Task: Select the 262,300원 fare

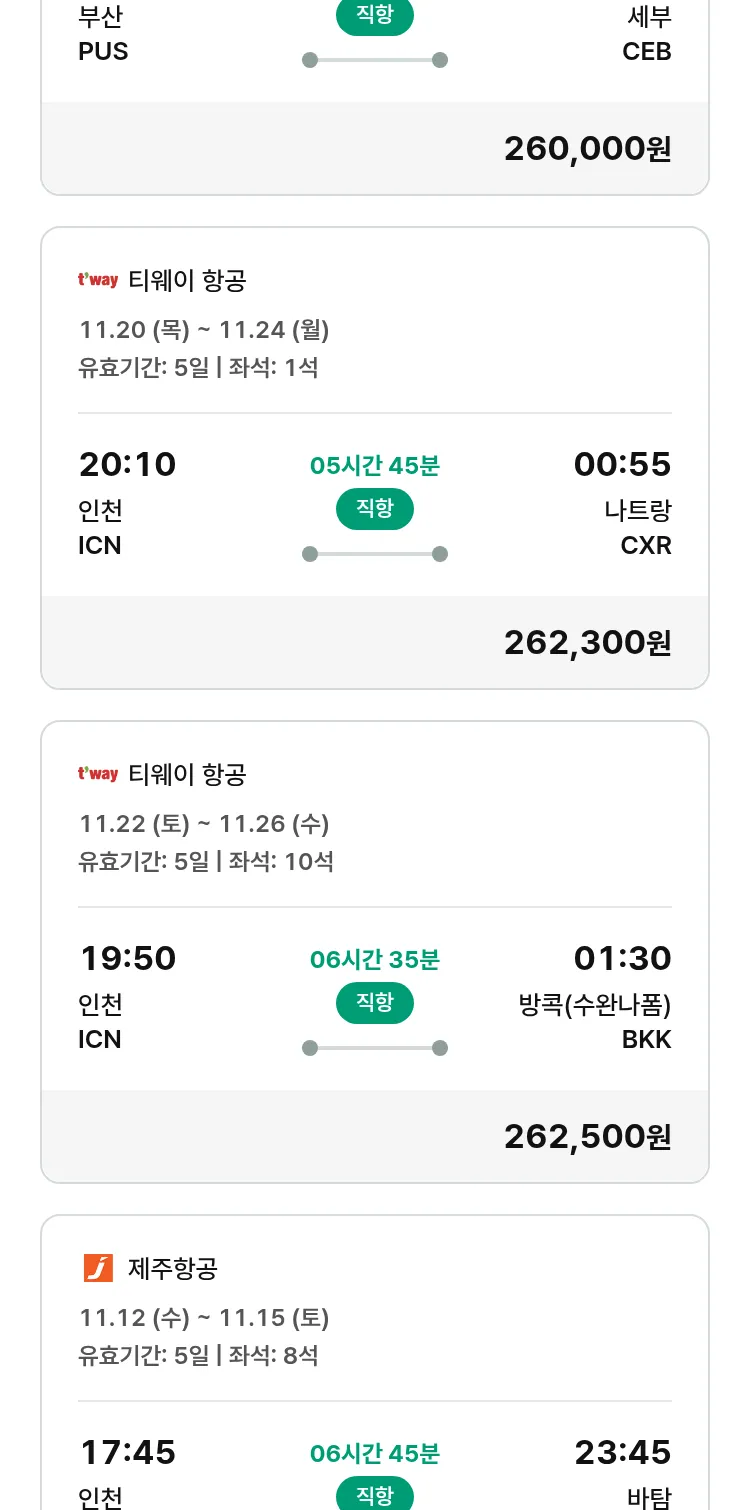Action: 587,643
